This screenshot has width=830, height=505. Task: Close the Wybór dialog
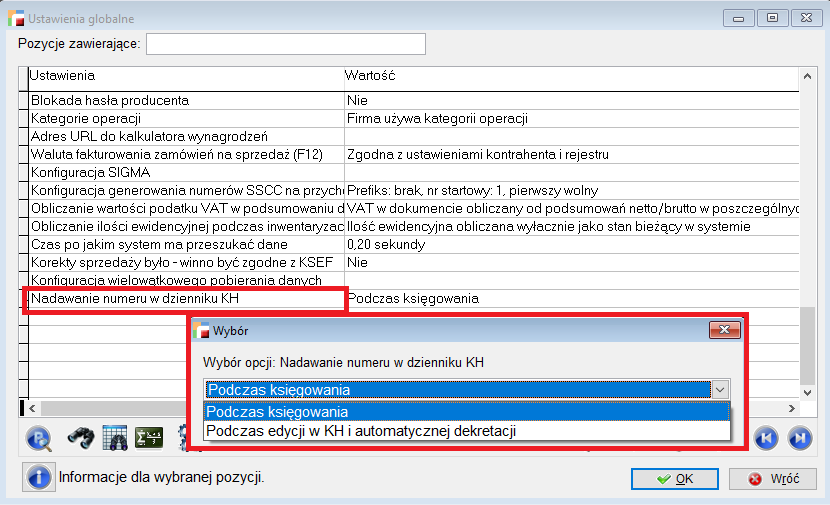pos(722,330)
